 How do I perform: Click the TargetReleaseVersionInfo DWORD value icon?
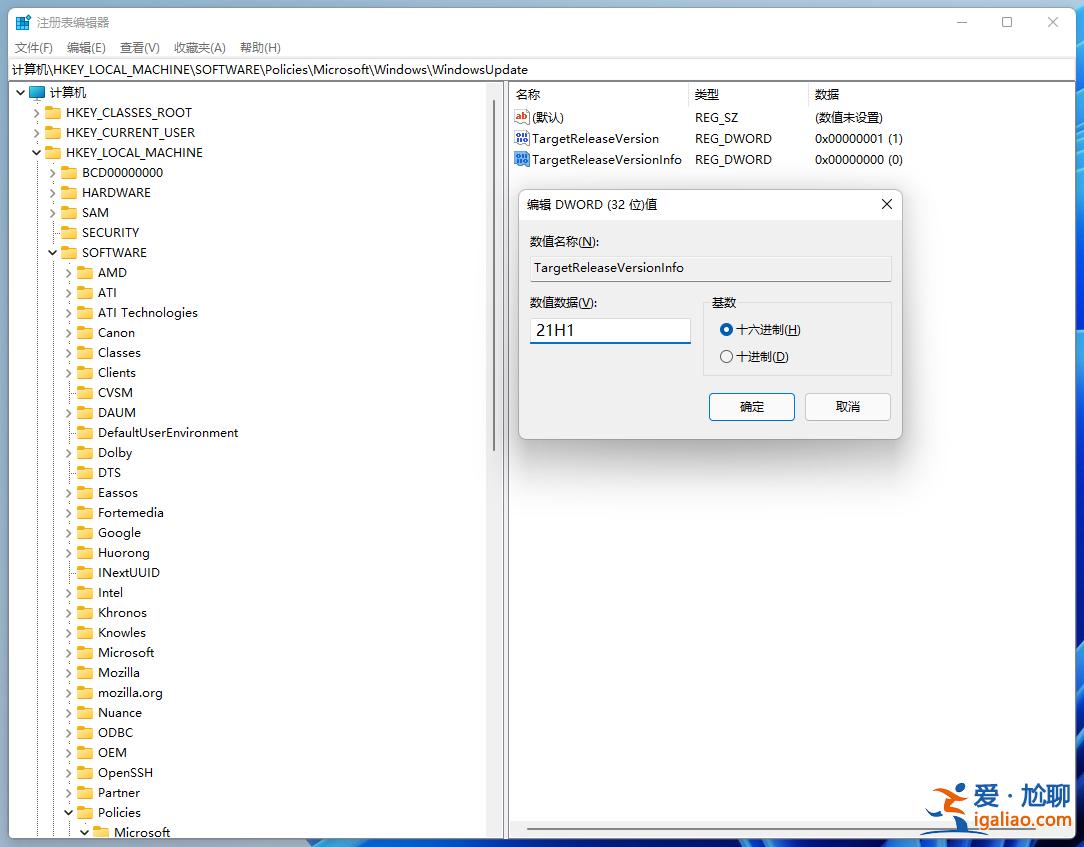[523, 159]
